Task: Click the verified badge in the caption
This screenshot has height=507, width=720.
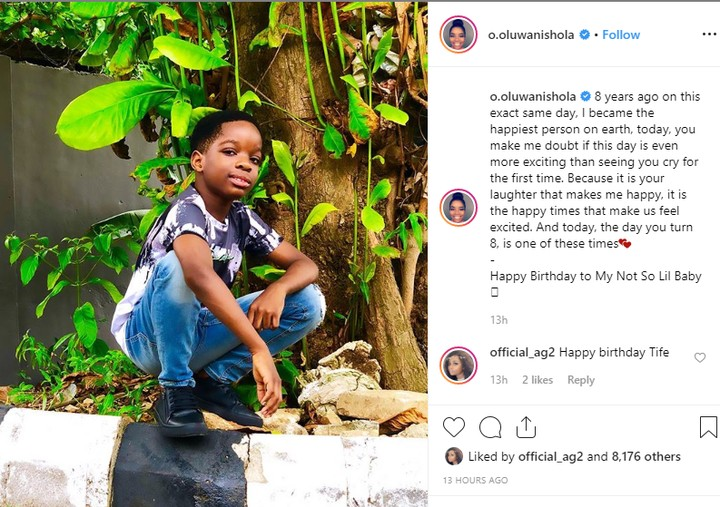Action: point(583,97)
